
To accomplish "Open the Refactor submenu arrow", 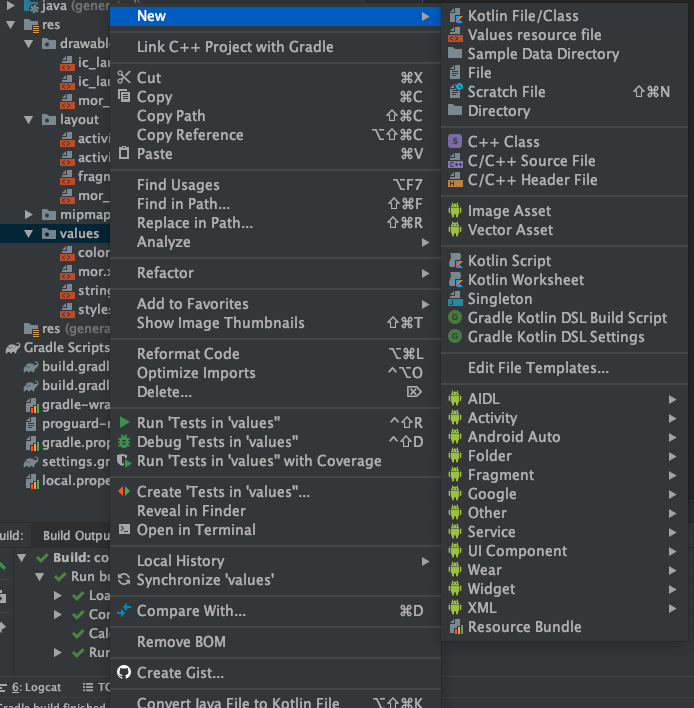I will (425, 273).
